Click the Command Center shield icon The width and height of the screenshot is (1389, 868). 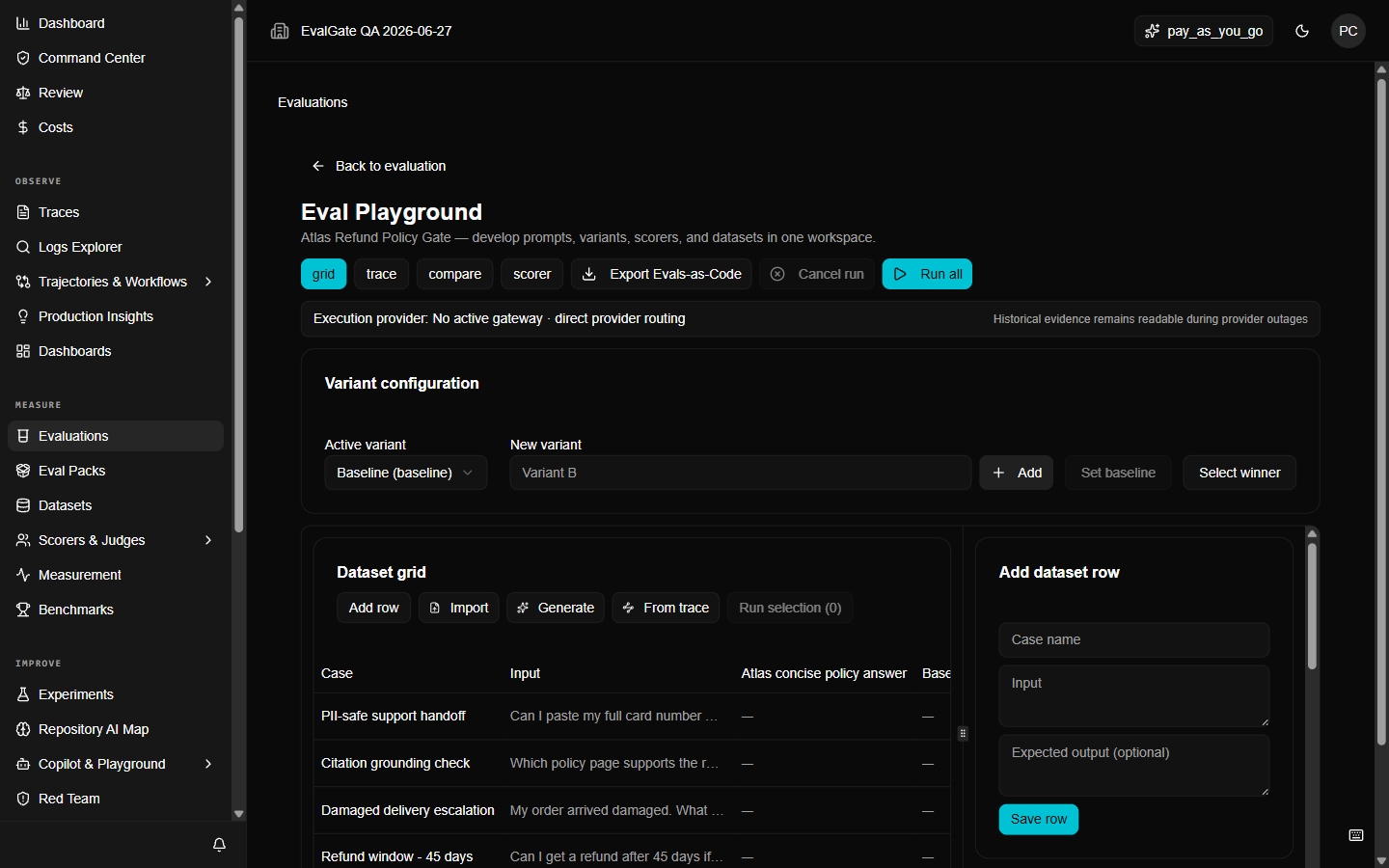click(x=23, y=58)
